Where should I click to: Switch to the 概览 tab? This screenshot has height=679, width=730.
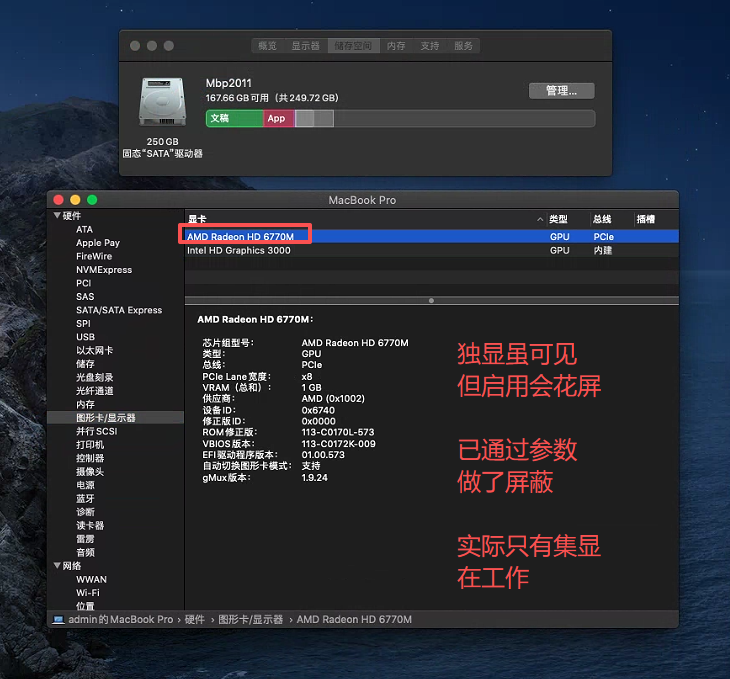pyautogui.click(x=267, y=46)
